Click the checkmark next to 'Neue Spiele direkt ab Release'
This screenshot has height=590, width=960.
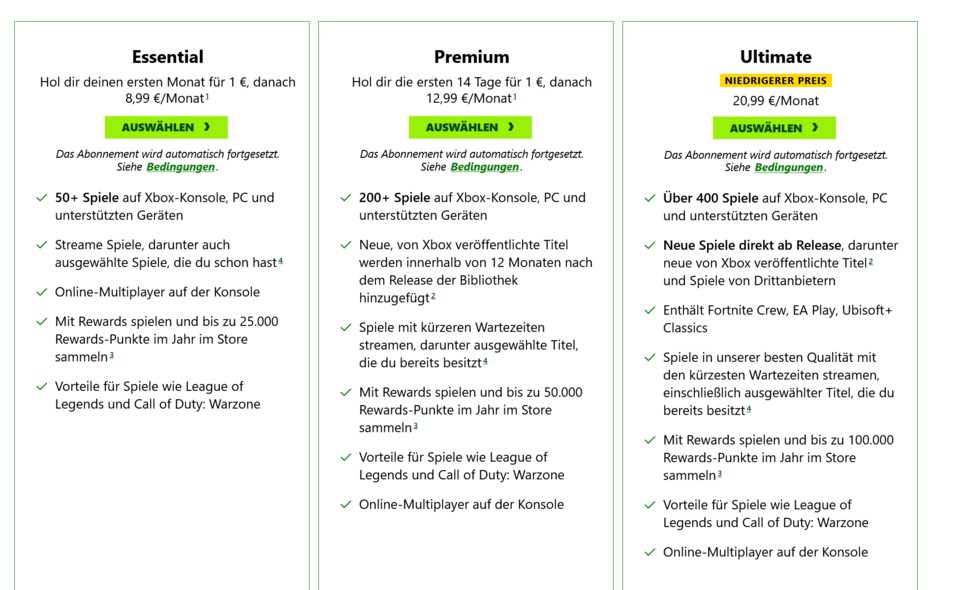tap(649, 246)
